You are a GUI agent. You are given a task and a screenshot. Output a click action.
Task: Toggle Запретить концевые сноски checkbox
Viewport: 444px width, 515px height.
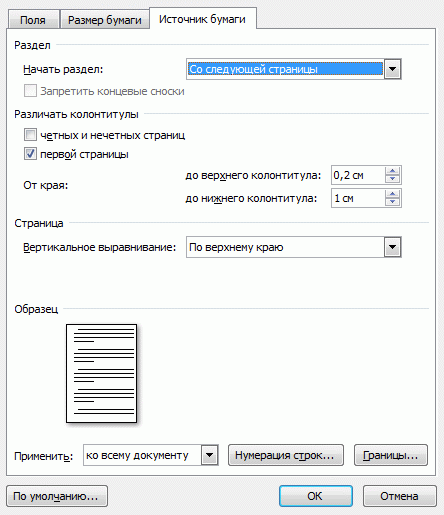click(x=30, y=91)
